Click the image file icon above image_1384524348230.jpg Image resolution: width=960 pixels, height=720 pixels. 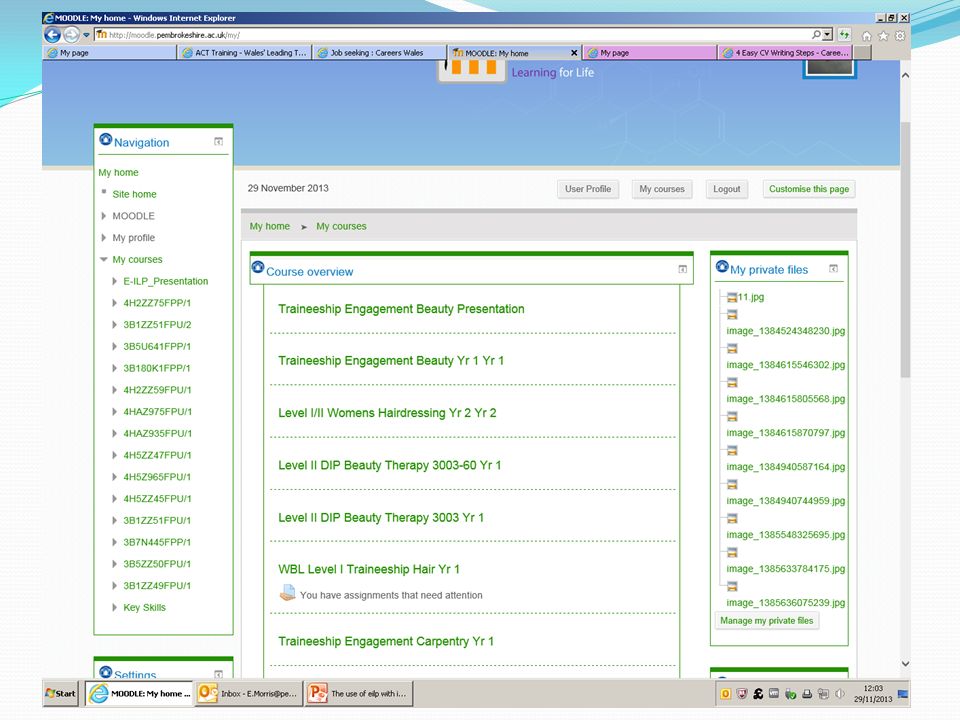(732, 315)
